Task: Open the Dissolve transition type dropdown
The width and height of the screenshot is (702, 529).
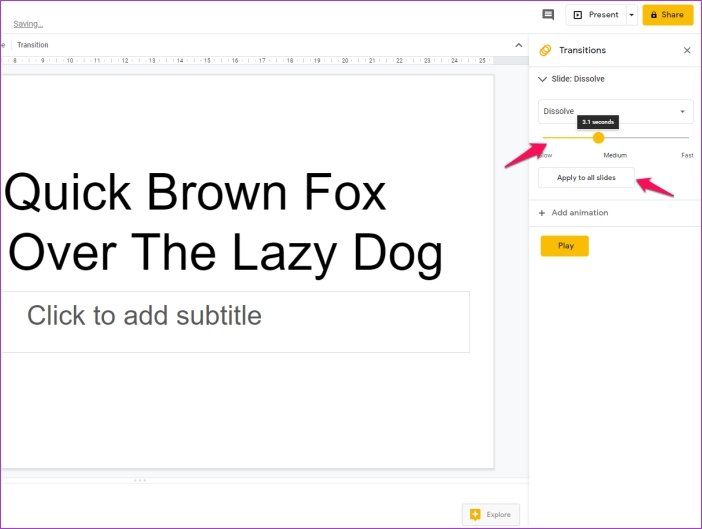Action: (615, 111)
